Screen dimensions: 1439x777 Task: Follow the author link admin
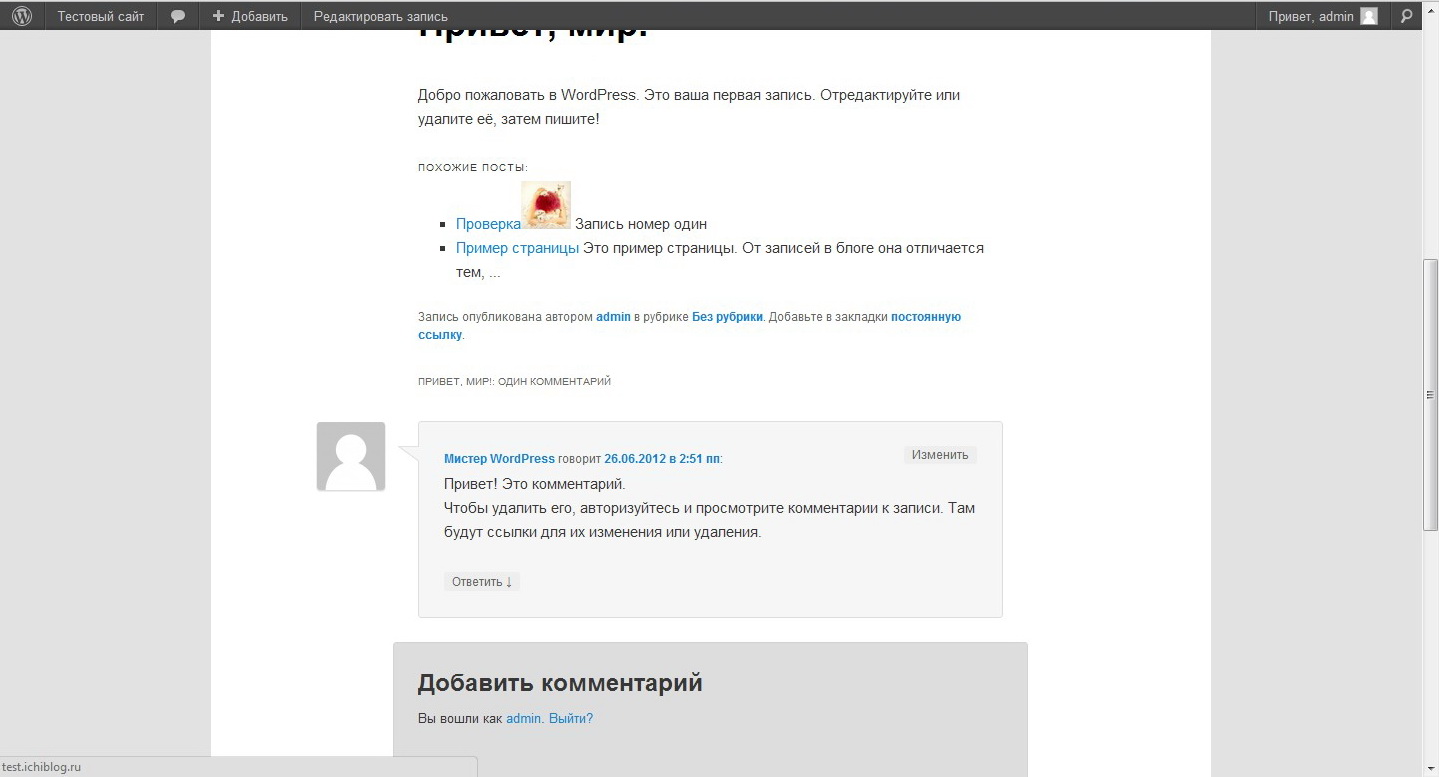pos(613,317)
